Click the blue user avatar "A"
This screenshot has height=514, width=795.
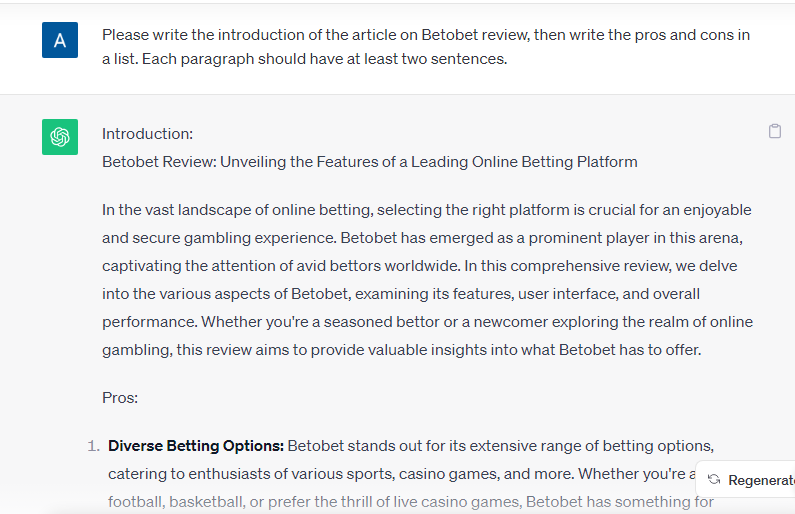pyautogui.click(x=60, y=40)
